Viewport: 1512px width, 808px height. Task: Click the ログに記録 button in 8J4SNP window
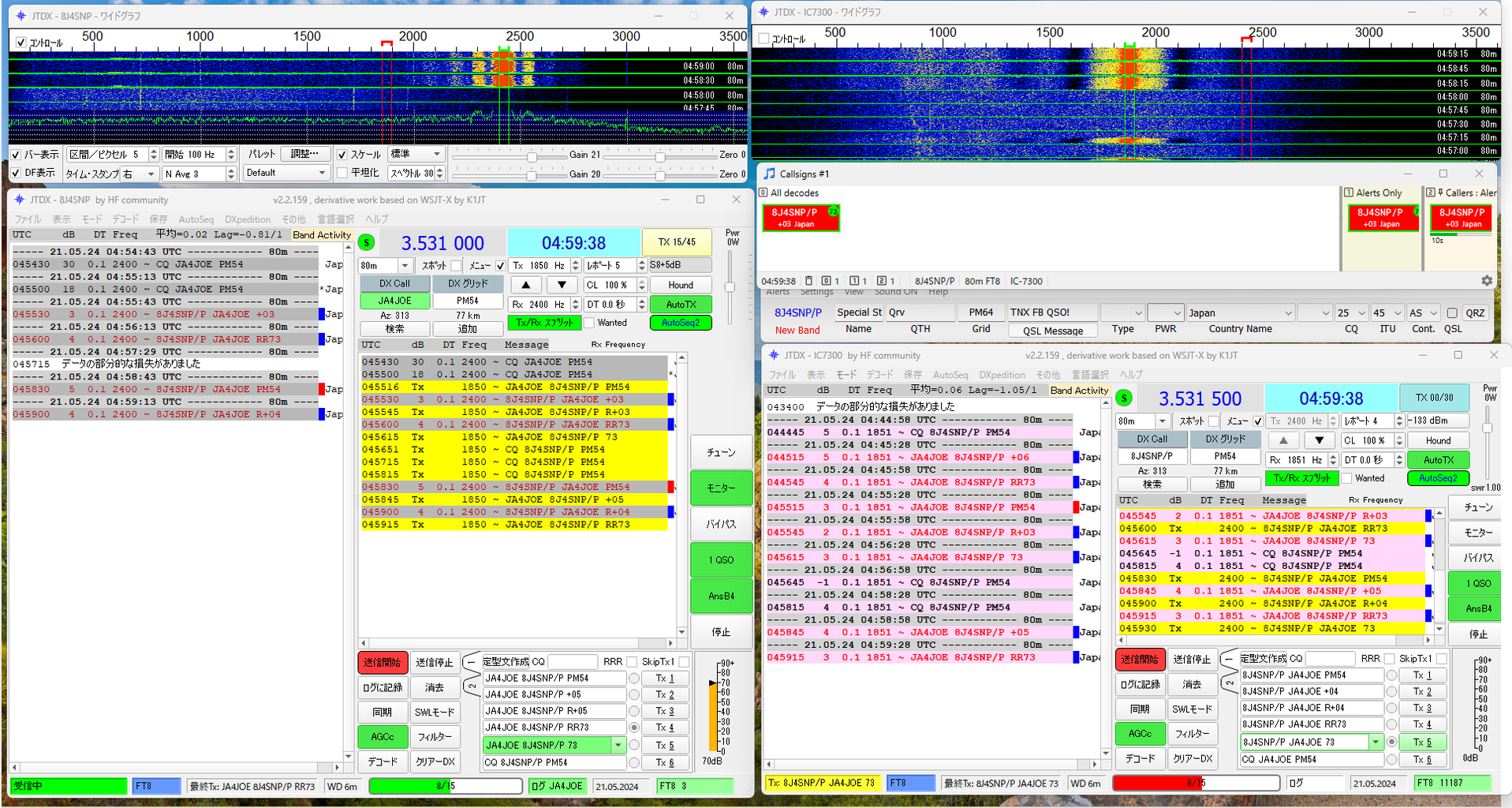[382, 688]
